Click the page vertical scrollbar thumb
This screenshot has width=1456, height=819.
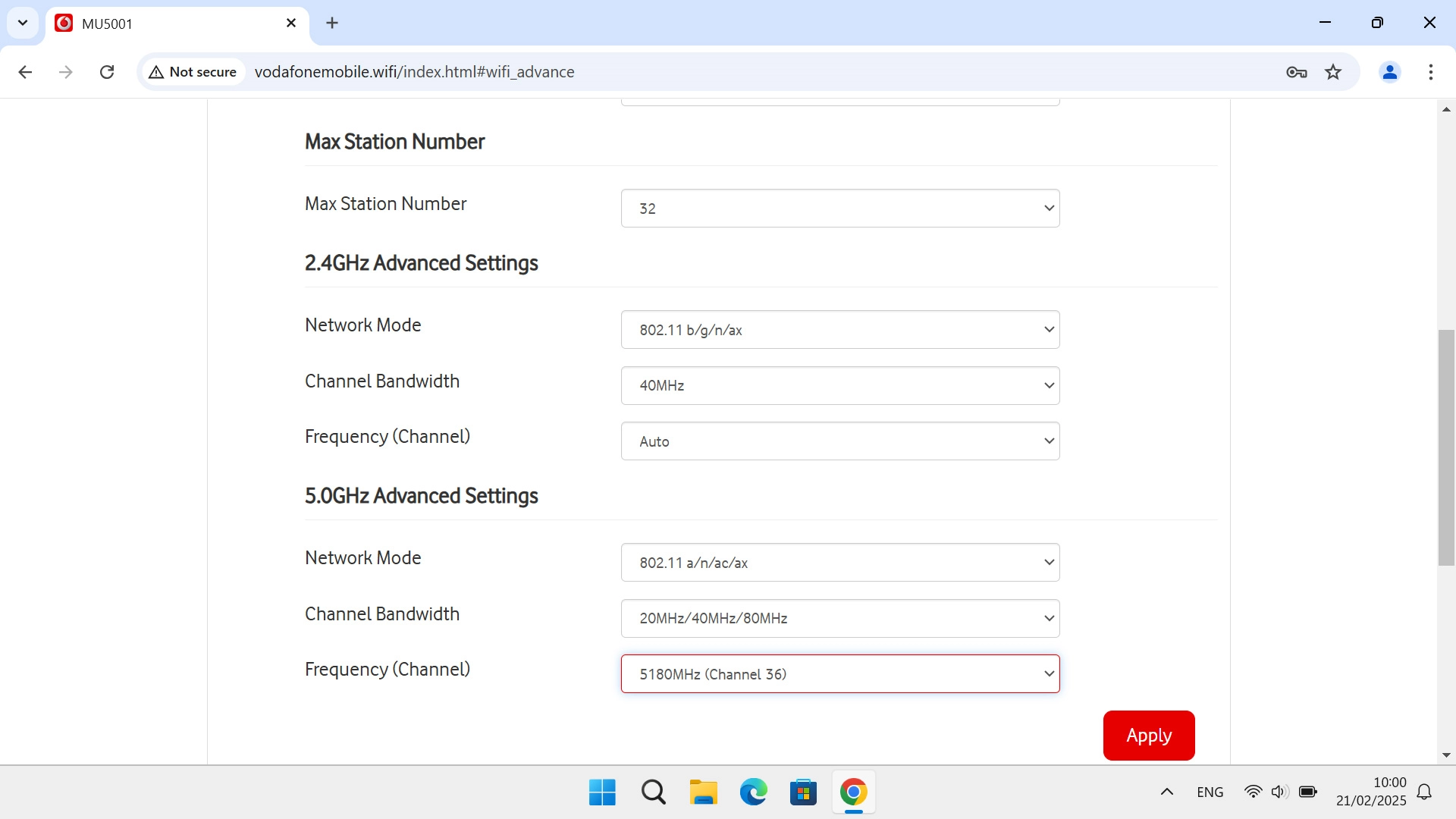pyautogui.click(x=1445, y=447)
